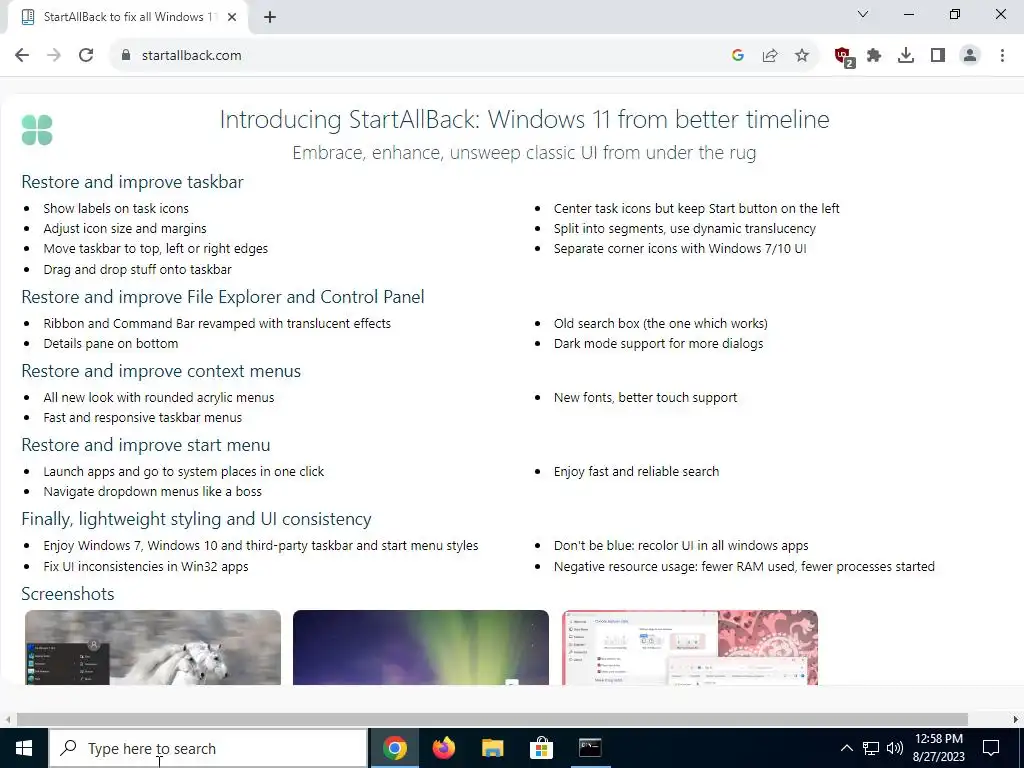
Task: Click 'Separate corner icons with Windows 7/10 UI'
Action: [680, 249]
